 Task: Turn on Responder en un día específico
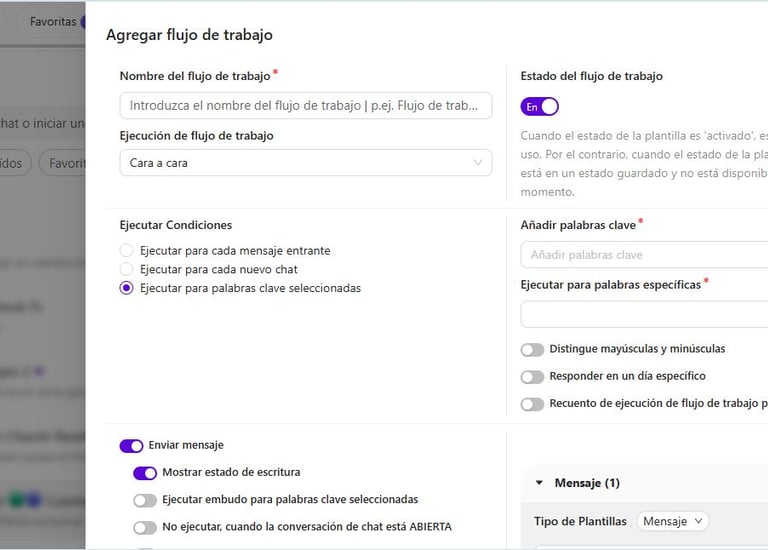point(532,377)
